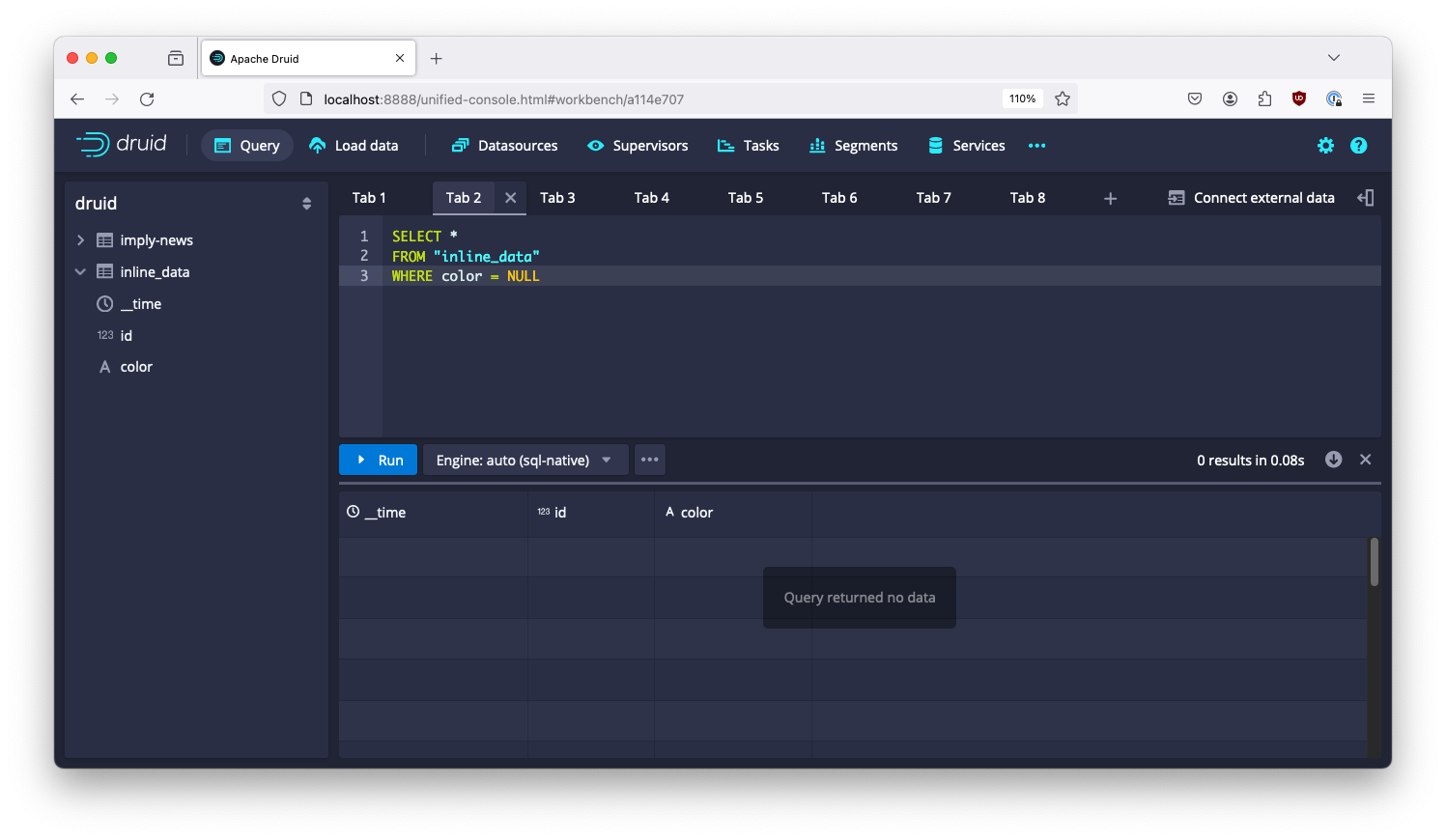
Task: Open the Datasources view
Action: click(x=504, y=146)
